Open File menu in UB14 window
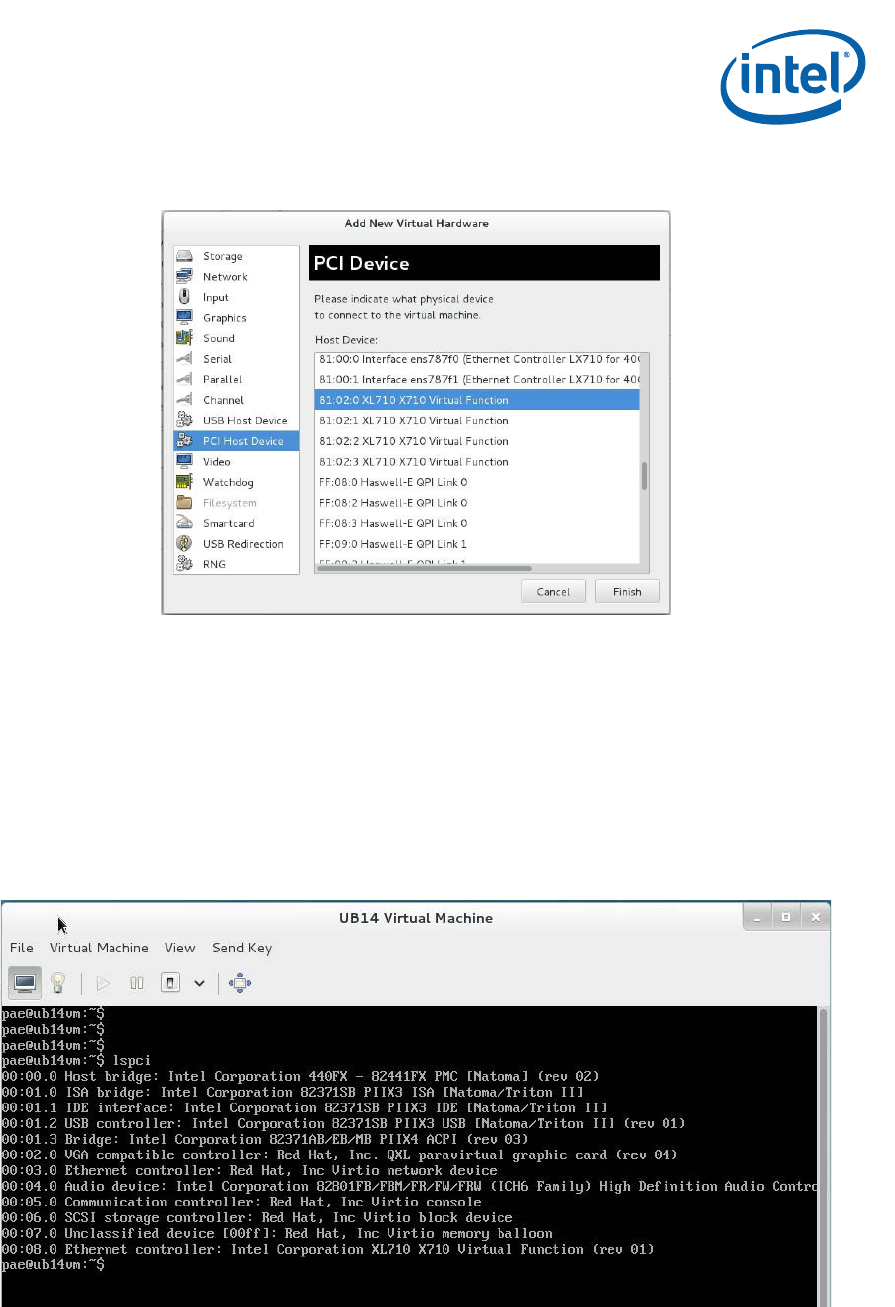This screenshot has height=1307, width=895. [x=22, y=948]
